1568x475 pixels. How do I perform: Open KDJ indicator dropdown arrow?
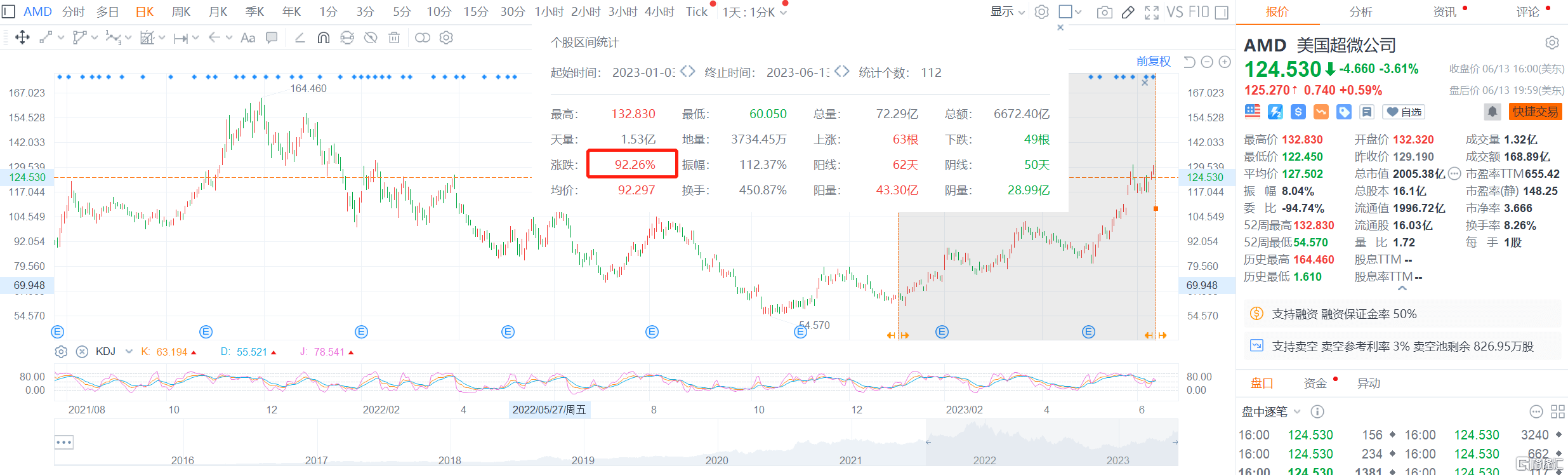point(129,351)
